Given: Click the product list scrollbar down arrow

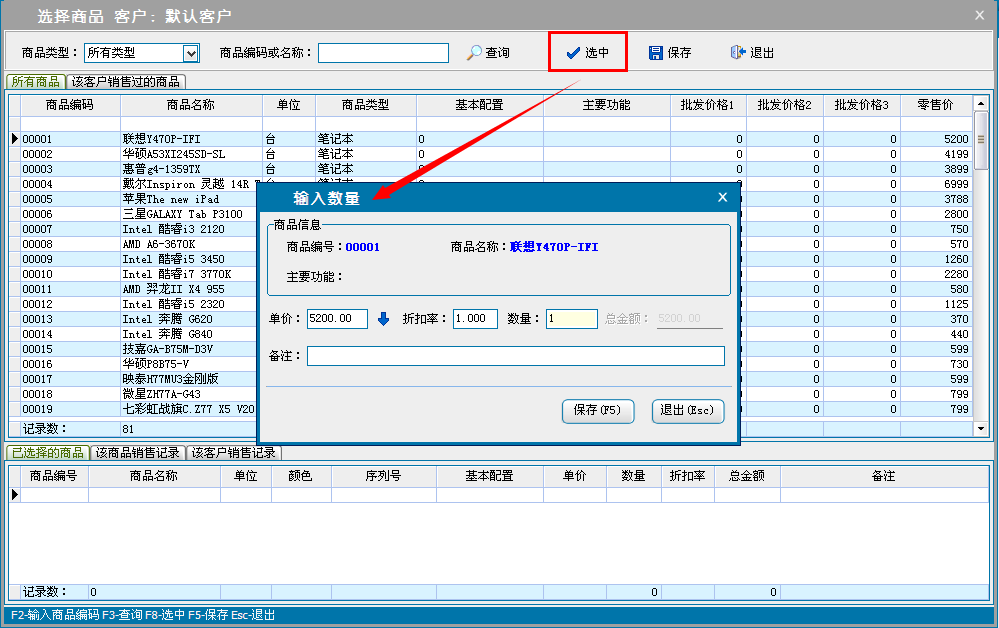Looking at the screenshot, I should tap(981, 428).
